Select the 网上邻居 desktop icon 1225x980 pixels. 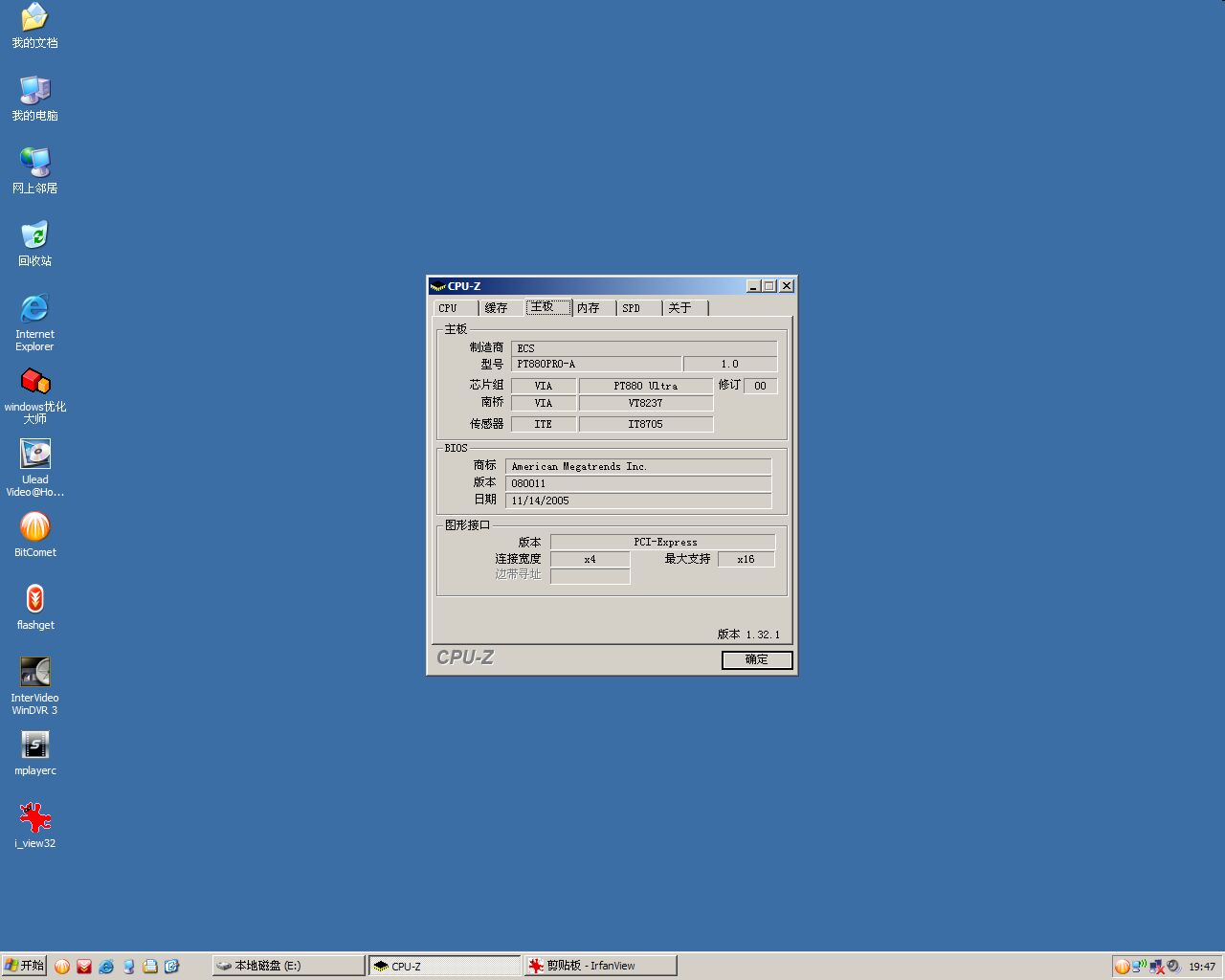click(x=34, y=171)
